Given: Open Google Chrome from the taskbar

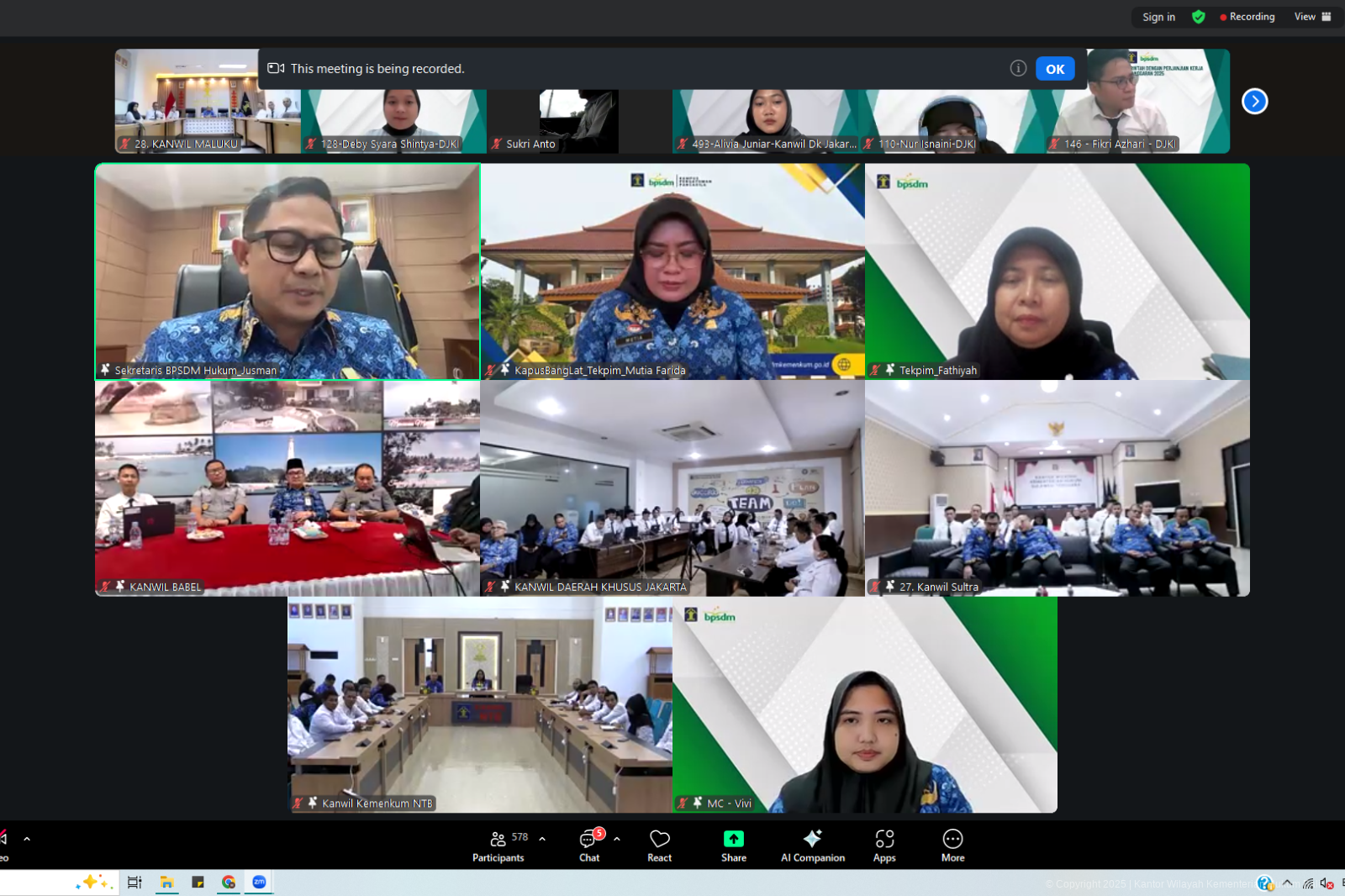Looking at the screenshot, I should 229,882.
